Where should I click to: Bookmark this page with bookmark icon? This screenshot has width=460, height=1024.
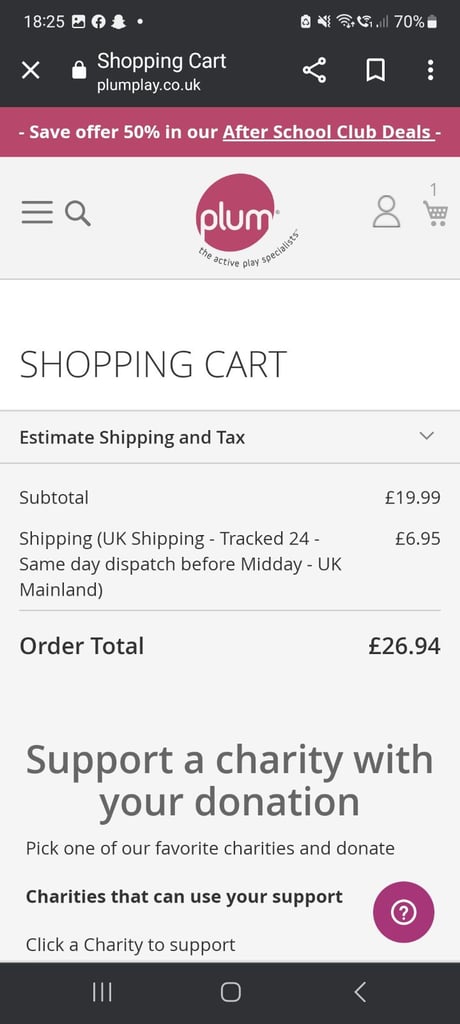(x=375, y=70)
